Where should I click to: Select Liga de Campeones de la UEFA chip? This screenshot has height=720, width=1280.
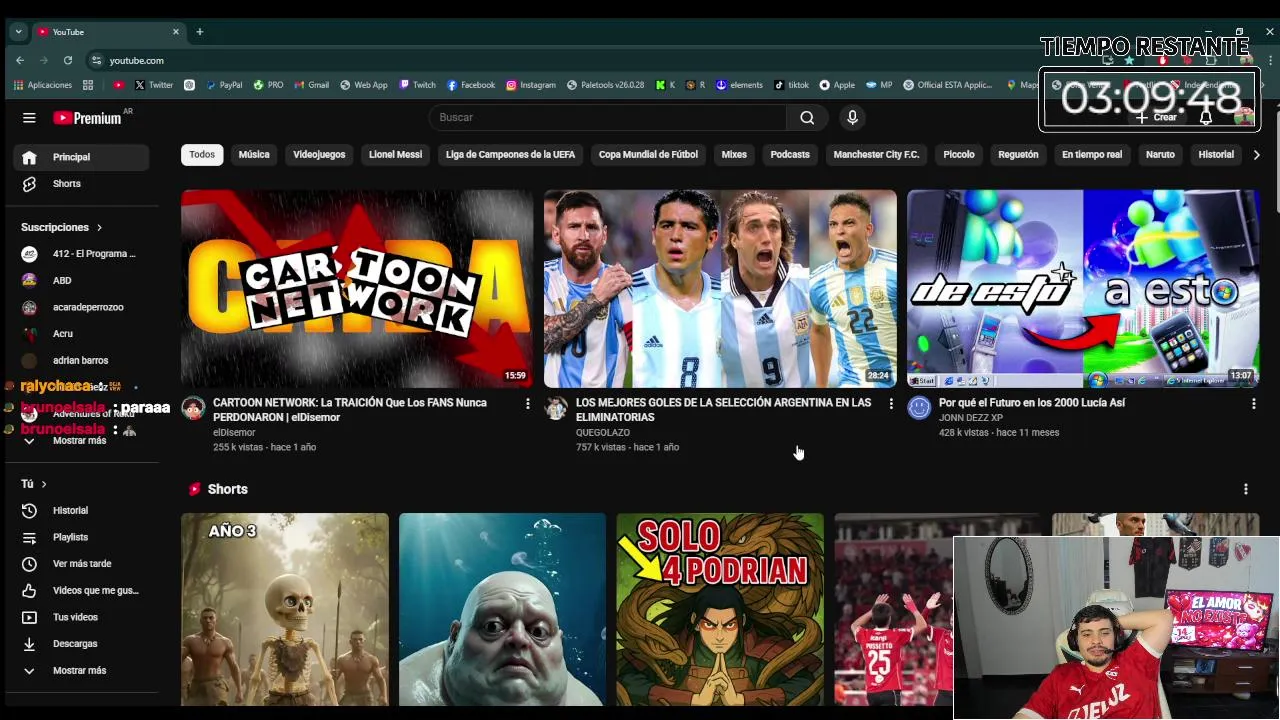pos(510,155)
